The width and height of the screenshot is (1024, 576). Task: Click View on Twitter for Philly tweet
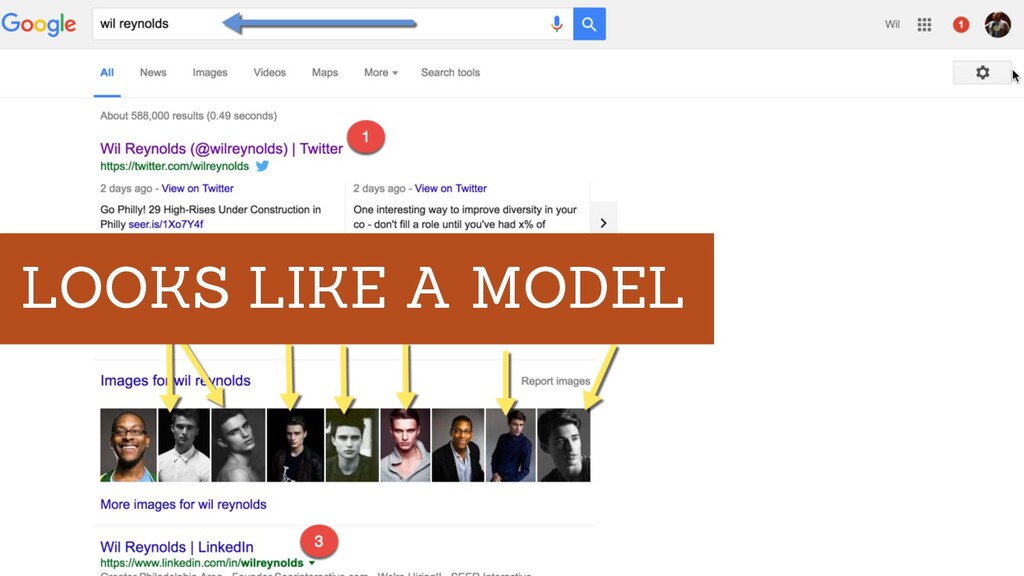(x=197, y=188)
